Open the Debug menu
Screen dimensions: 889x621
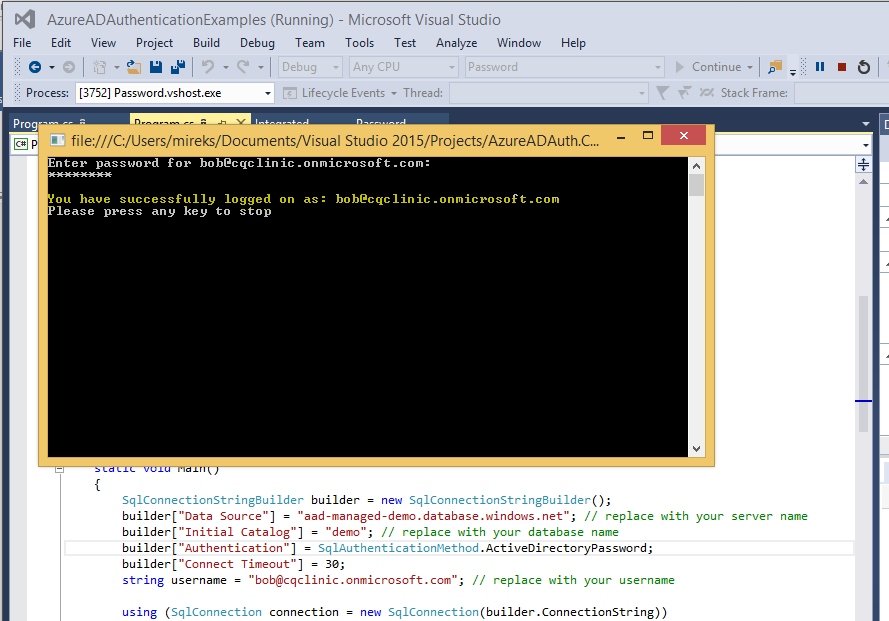coord(257,43)
